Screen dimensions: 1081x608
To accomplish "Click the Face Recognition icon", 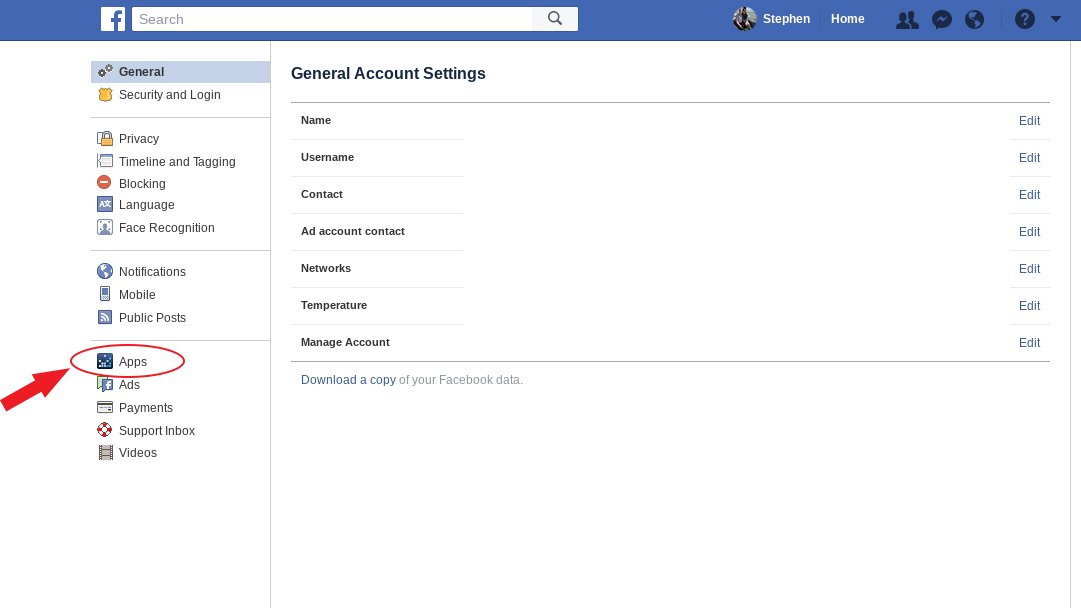I will click(x=105, y=227).
